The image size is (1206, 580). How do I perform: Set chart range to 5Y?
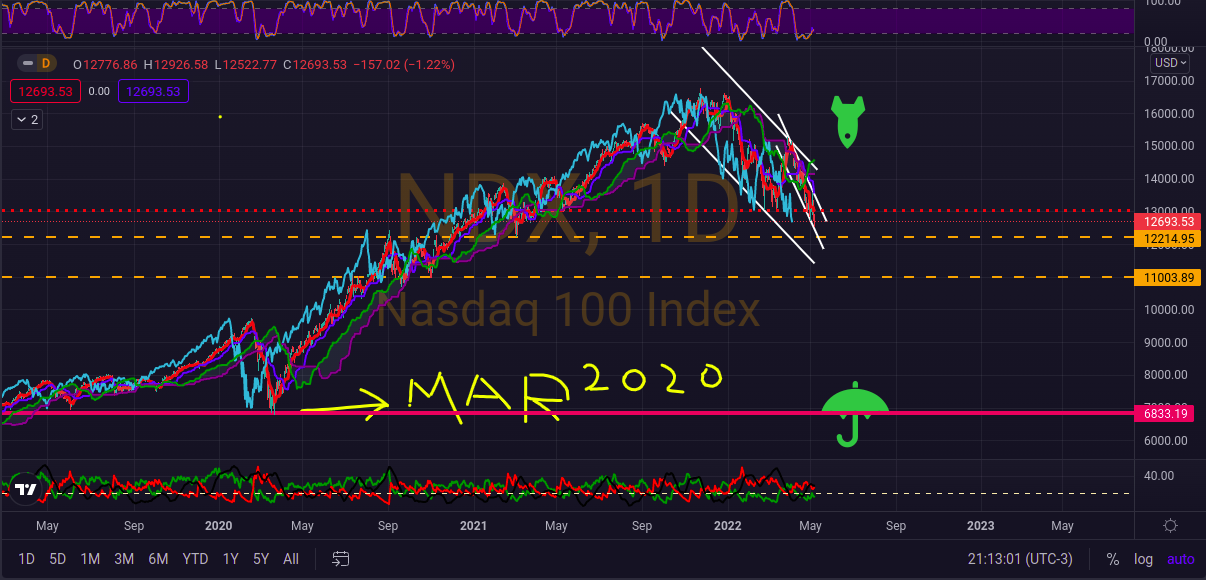[x=261, y=559]
